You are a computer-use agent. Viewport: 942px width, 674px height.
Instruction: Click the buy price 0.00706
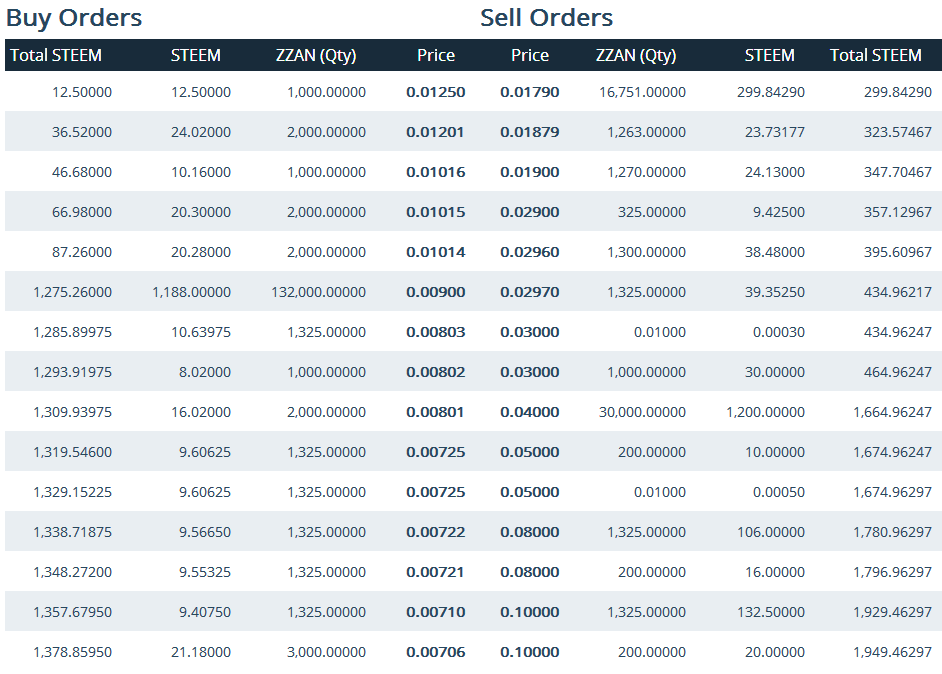[x=436, y=652]
